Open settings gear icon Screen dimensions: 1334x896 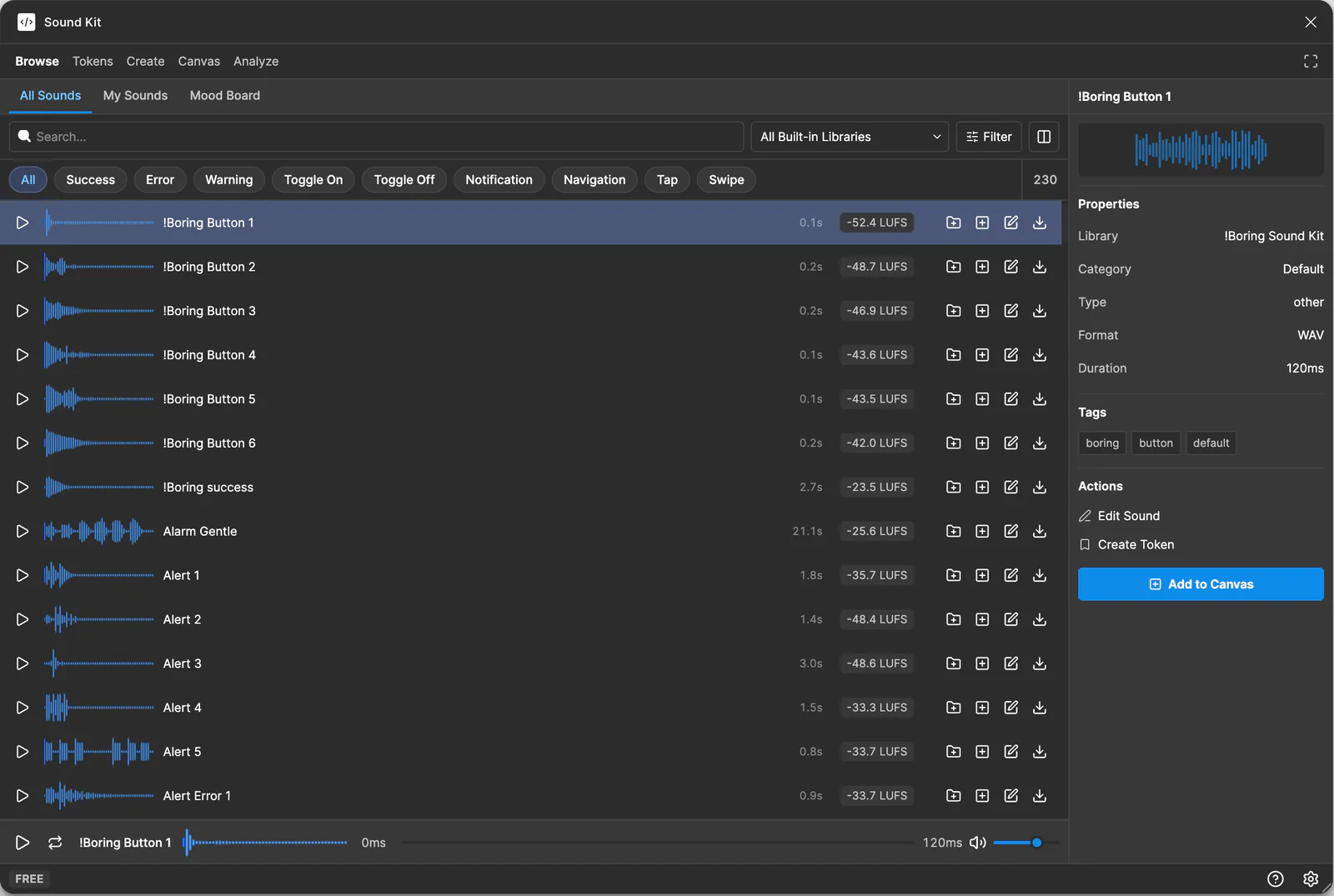pyautogui.click(x=1311, y=878)
